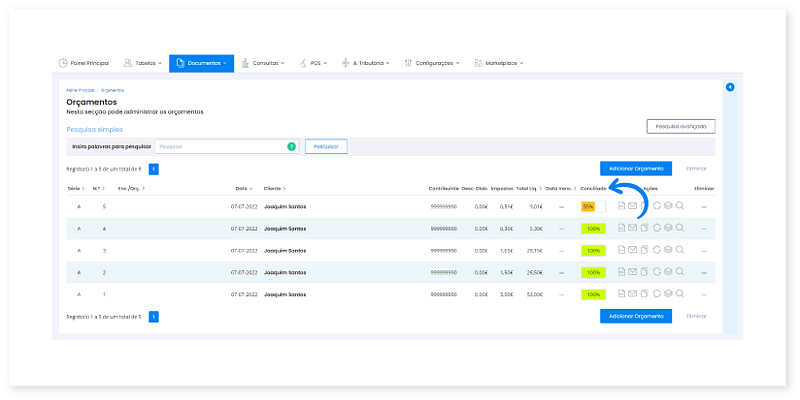Open the PDF document icon for budget 5

click(x=621, y=206)
